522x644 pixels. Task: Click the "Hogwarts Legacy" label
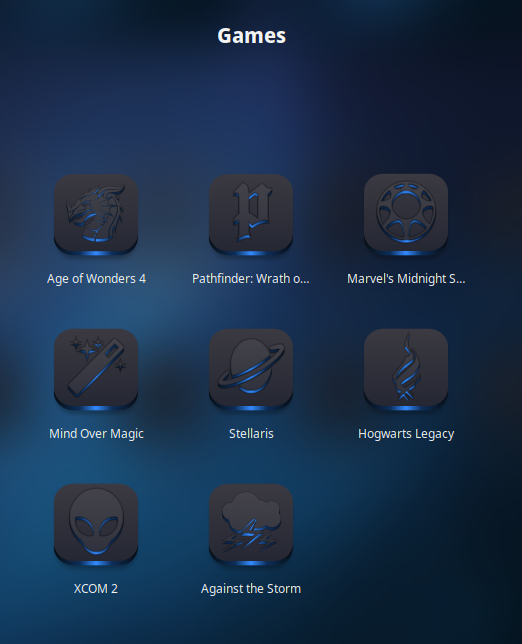406,434
